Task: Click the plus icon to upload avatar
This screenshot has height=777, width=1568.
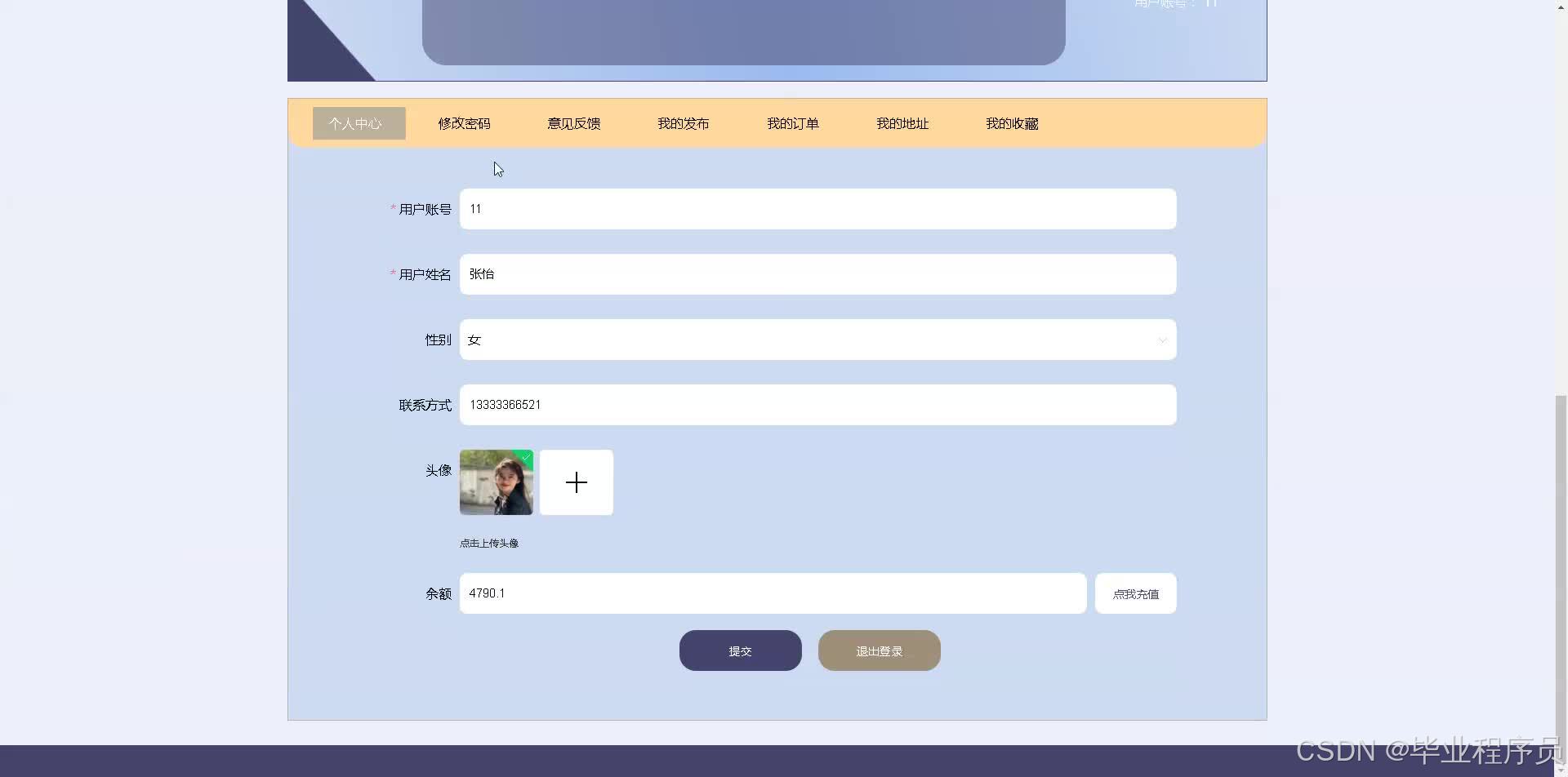Action: (576, 482)
